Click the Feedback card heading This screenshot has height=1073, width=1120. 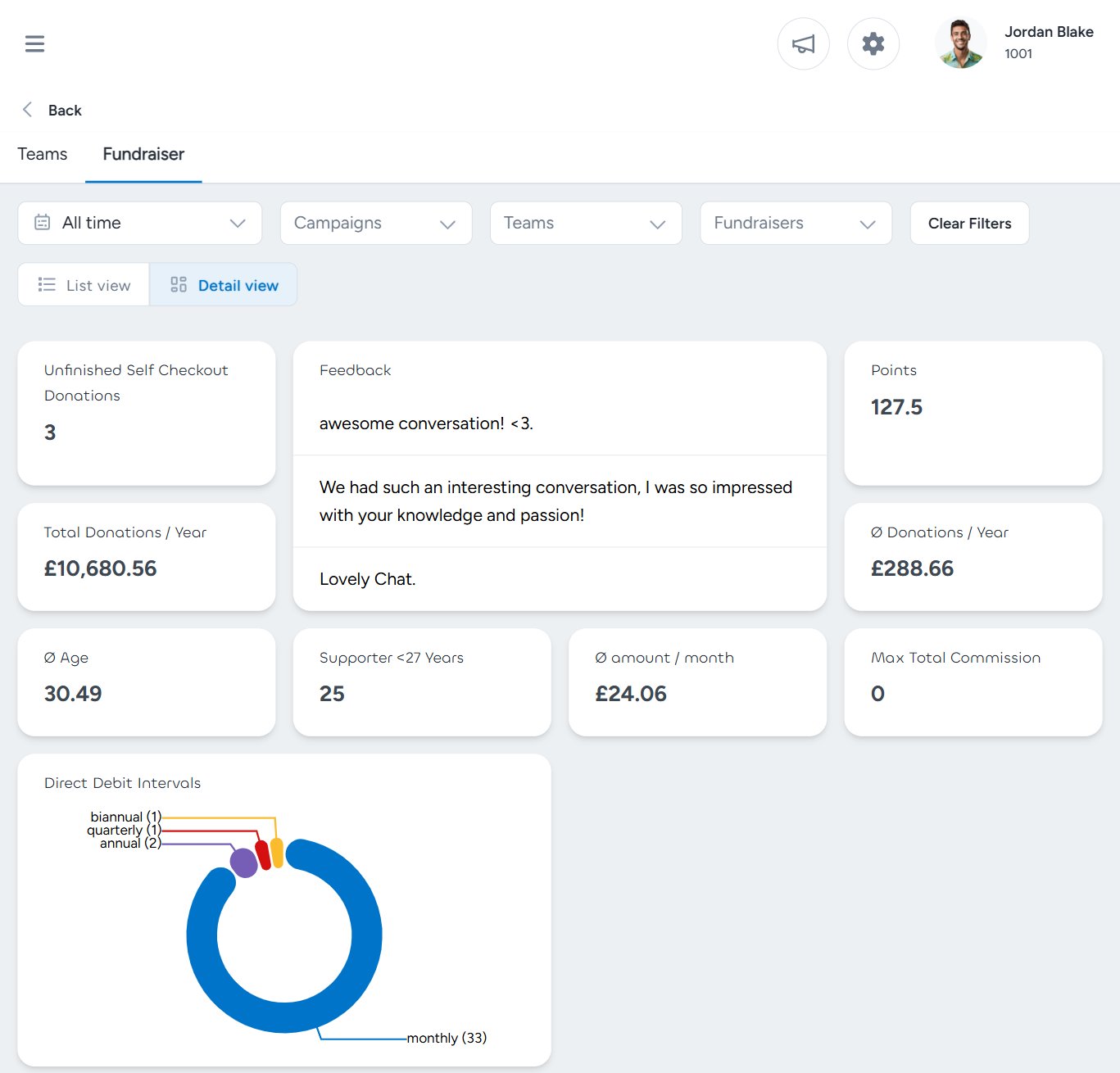pyautogui.click(x=355, y=370)
